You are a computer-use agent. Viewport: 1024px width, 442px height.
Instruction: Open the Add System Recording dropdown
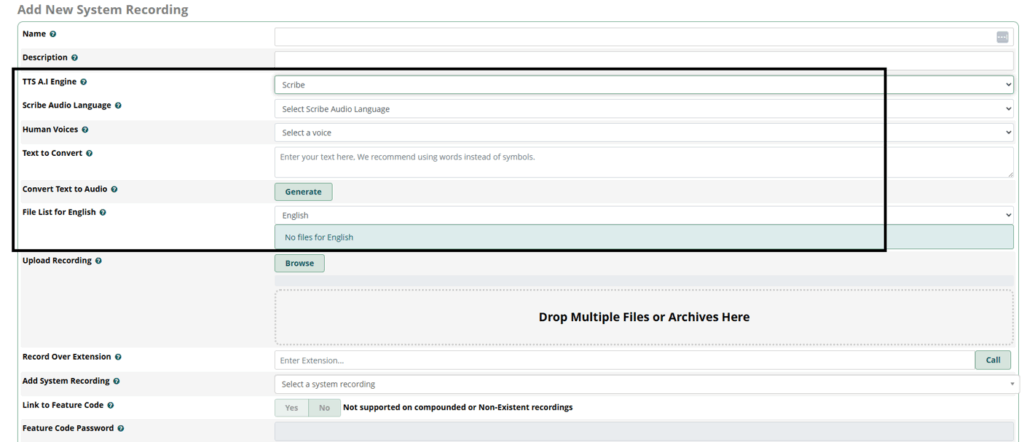point(644,384)
